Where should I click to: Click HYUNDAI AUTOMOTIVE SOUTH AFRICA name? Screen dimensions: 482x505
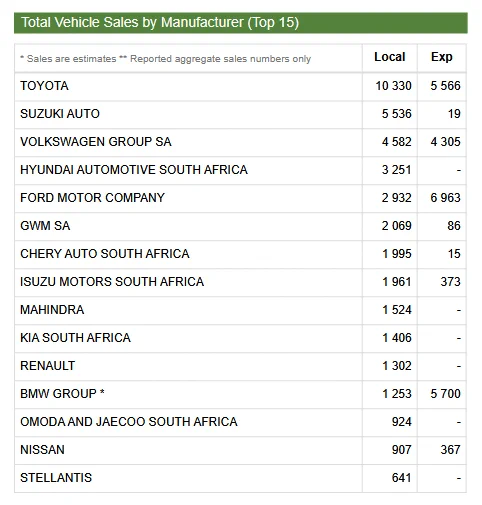[x=134, y=170]
